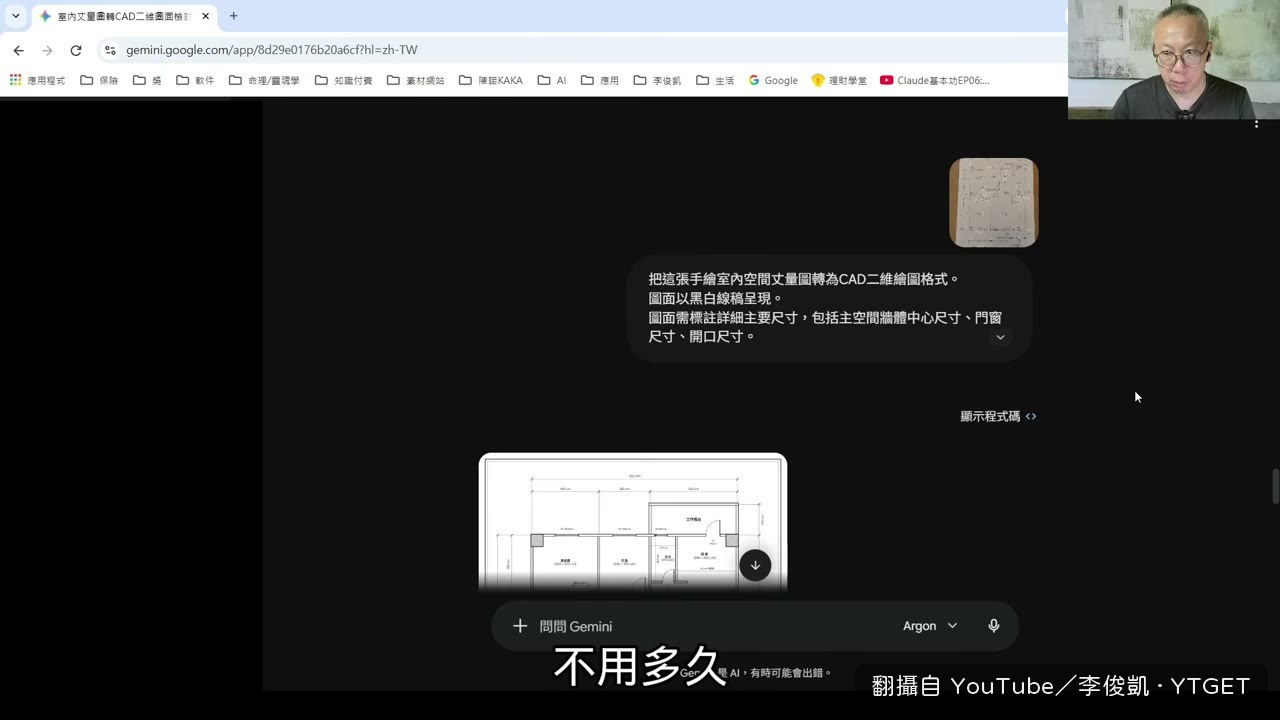Open the 理財學堂 bookmark
The width and height of the screenshot is (1280, 720).
(x=839, y=80)
